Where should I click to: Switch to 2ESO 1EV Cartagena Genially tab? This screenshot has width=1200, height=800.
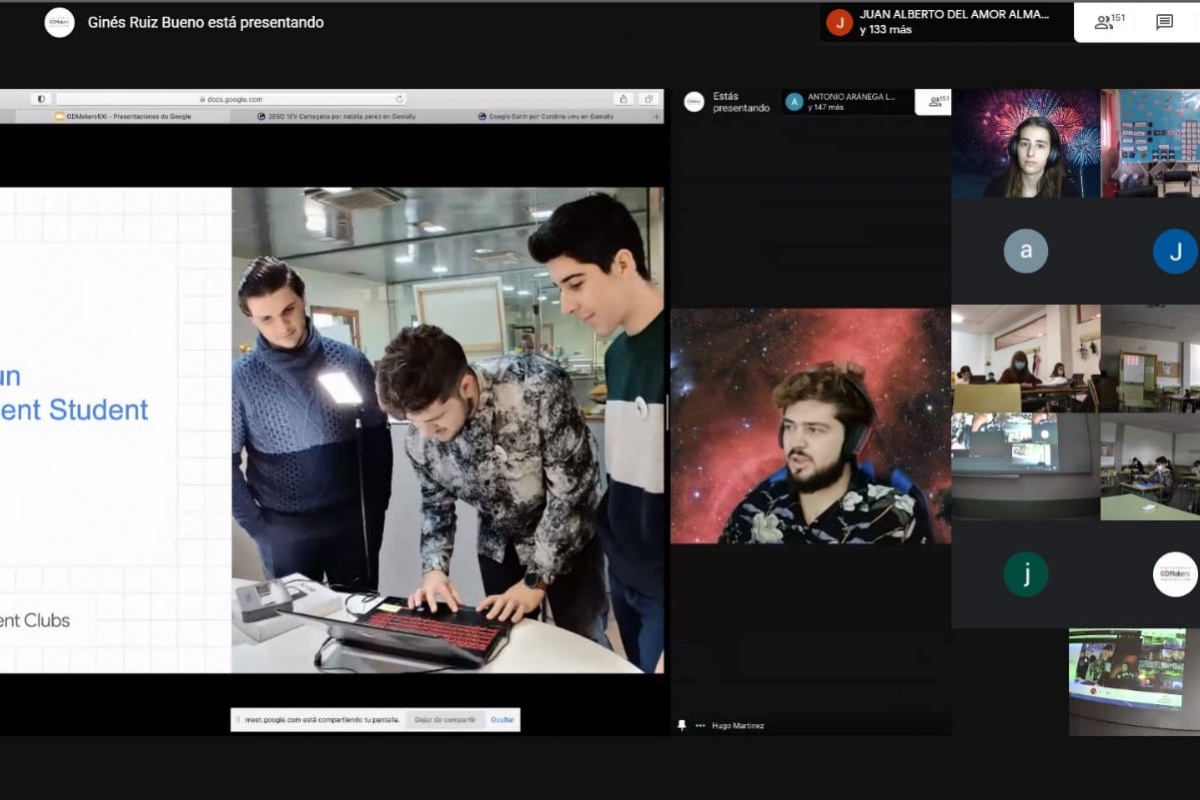336,116
